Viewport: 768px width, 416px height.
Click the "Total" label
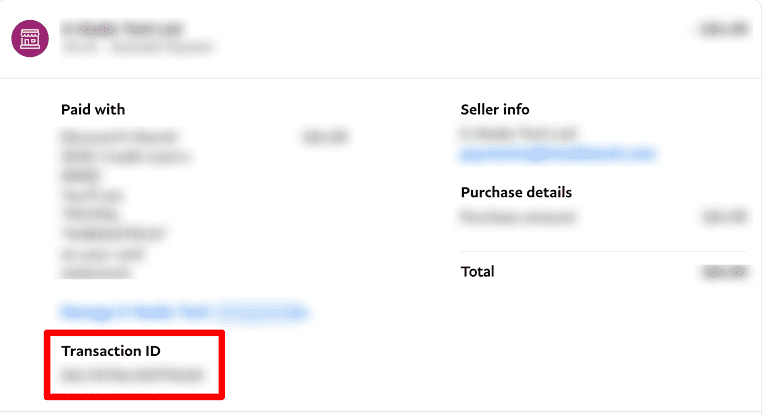point(477,271)
